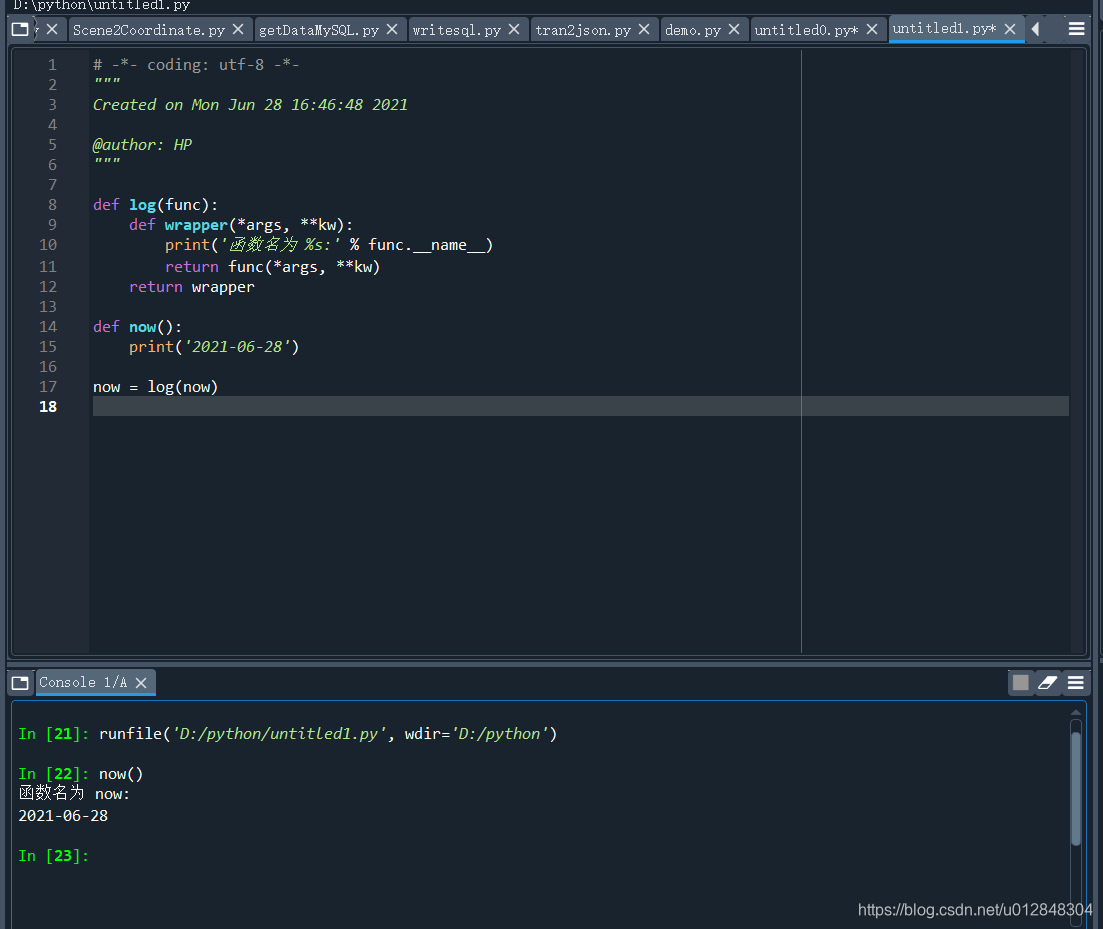This screenshot has height=929, width=1103.
Task: Switch to untitled0.py tab
Action: [x=806, y=30]
